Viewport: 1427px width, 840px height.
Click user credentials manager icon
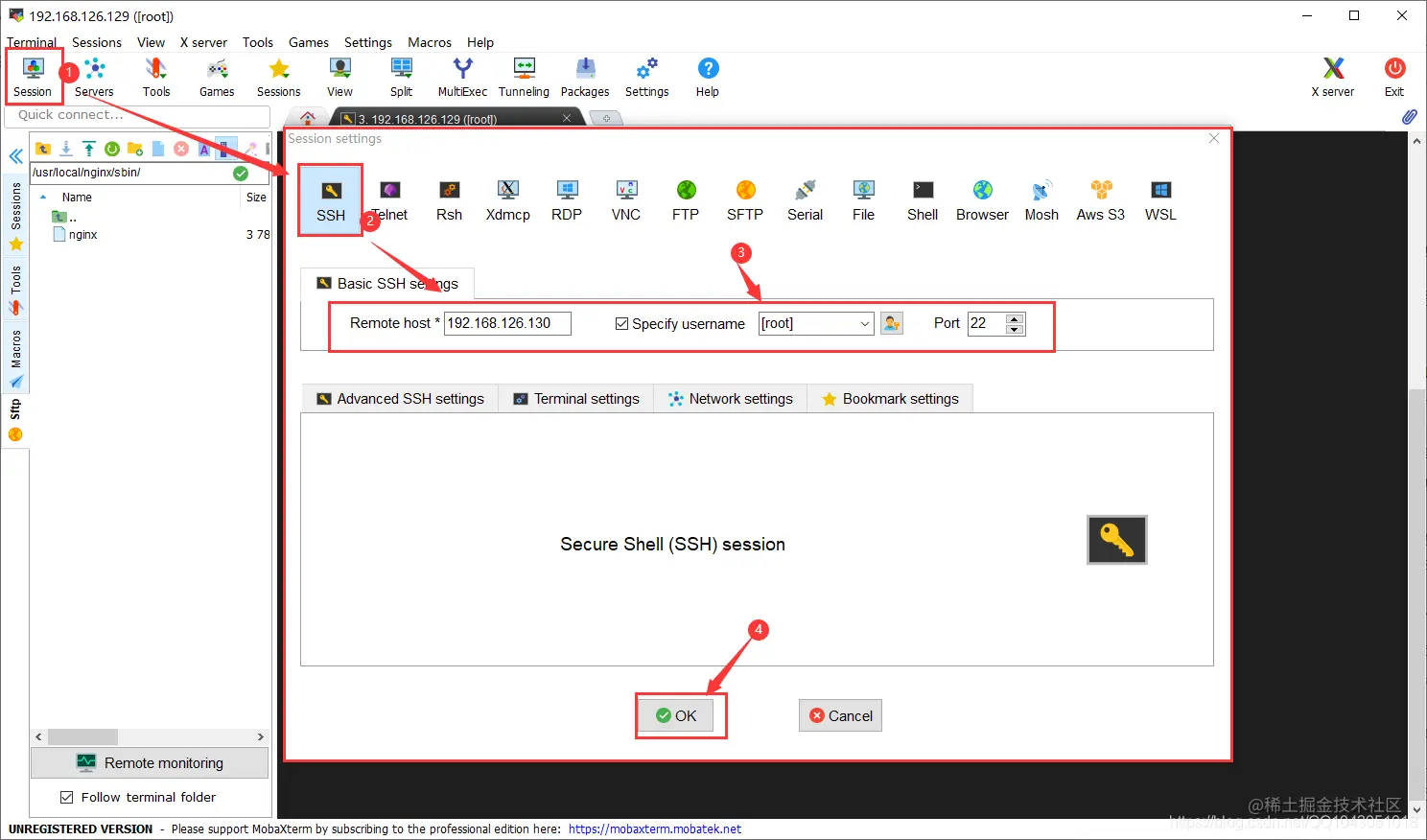[892, 323]
